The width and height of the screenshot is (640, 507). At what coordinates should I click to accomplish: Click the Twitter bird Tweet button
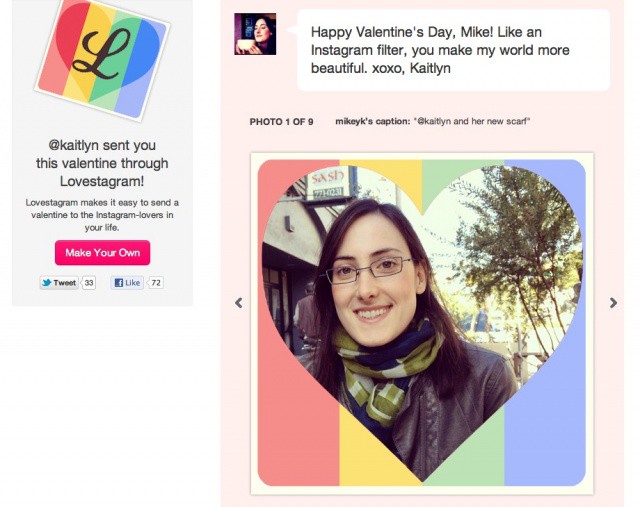coord(59,282)
